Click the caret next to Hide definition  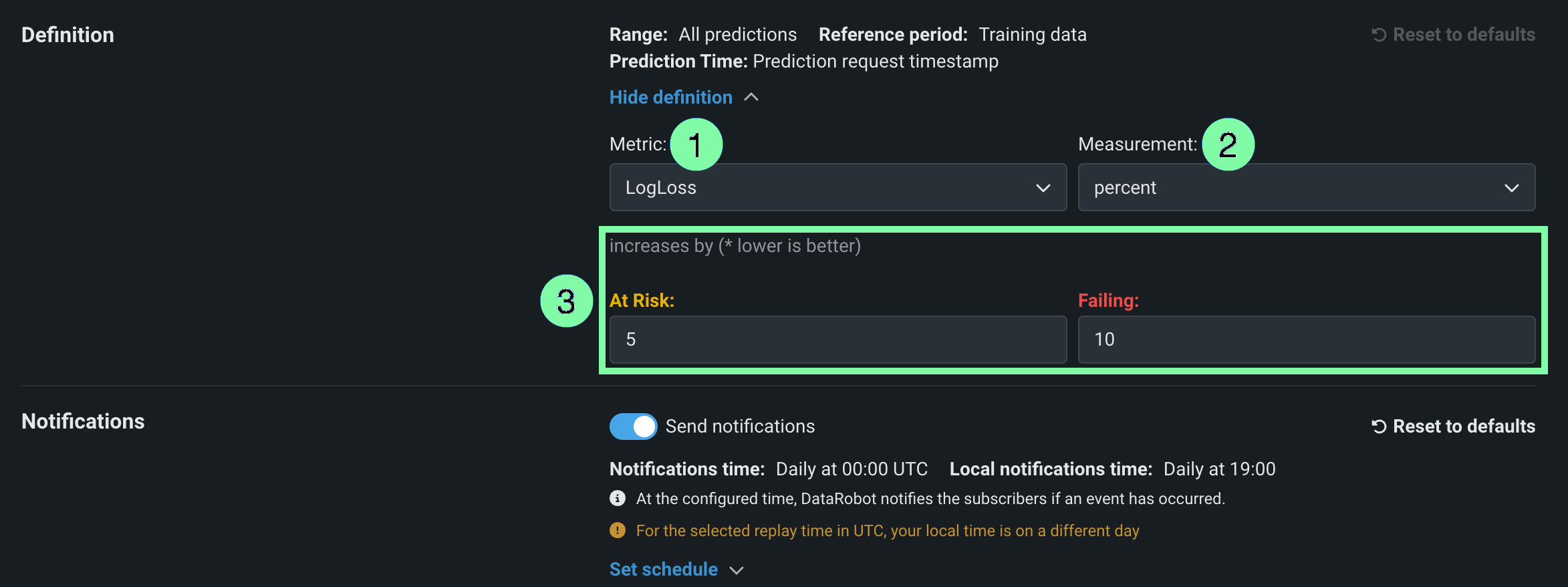751,98
